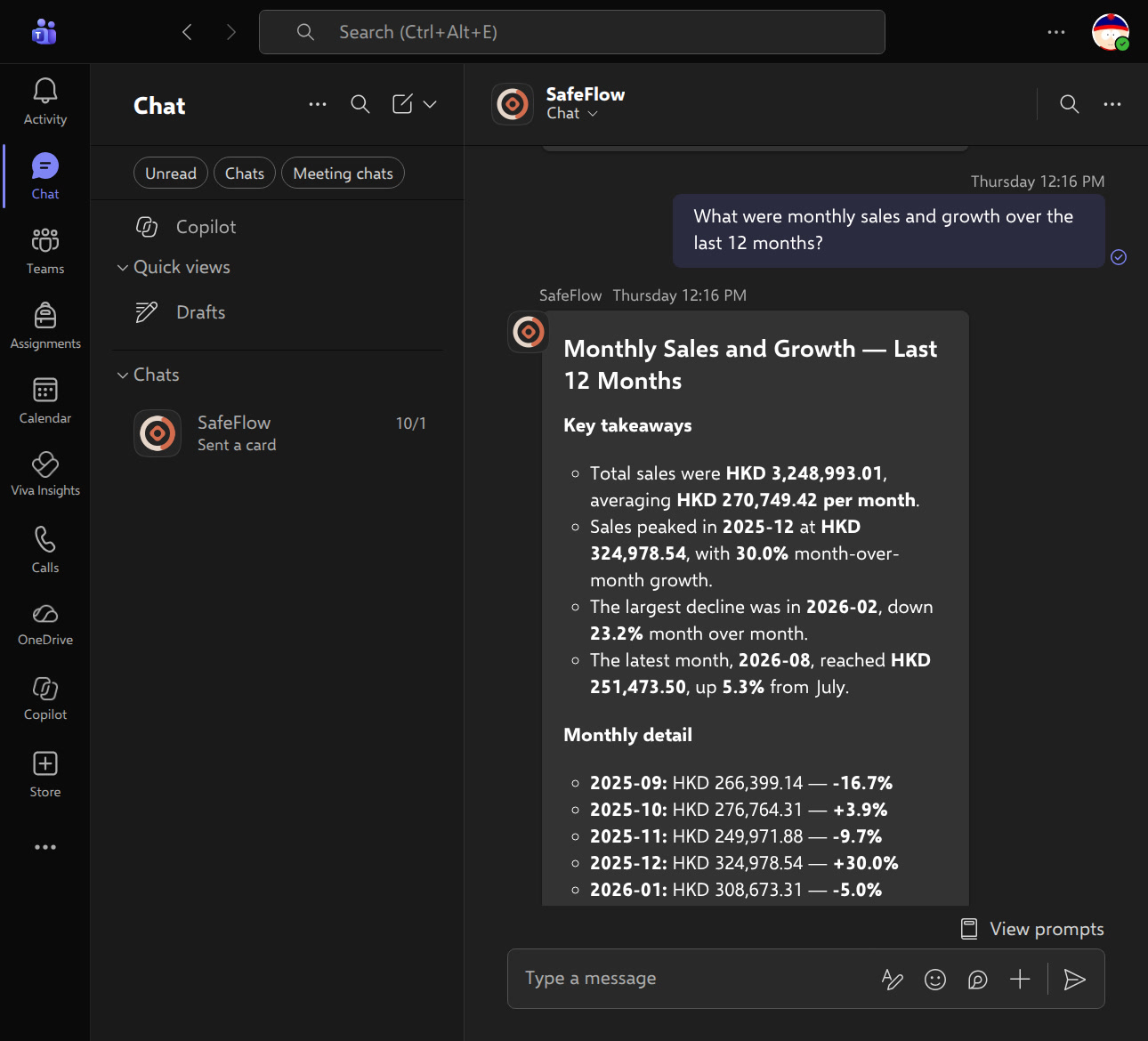Go forward with the right arrow
The width and height of the screenshot is (1148, 1041).
tap(231, 32)
